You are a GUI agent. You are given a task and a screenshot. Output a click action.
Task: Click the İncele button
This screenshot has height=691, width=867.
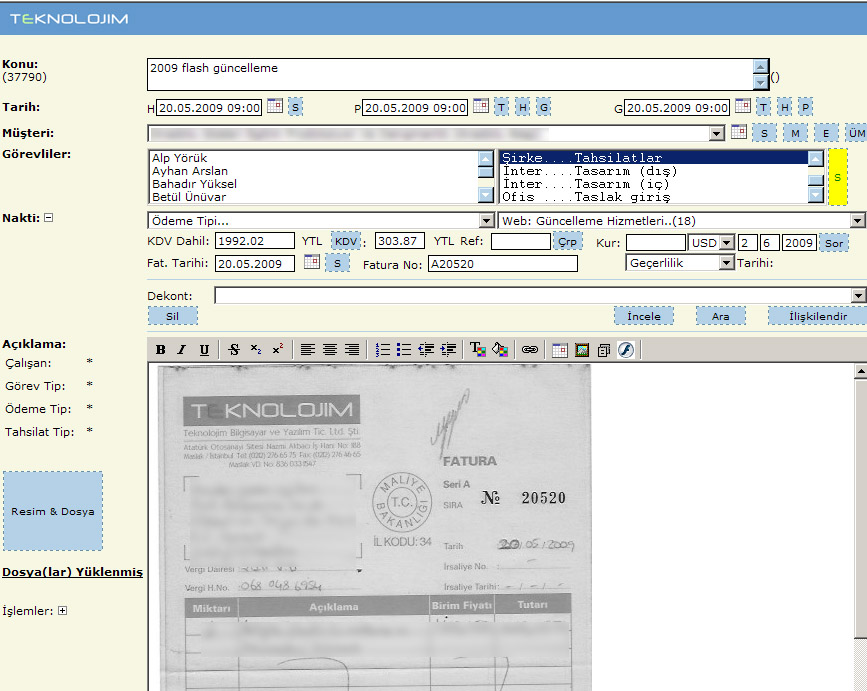tap(644, 316)
